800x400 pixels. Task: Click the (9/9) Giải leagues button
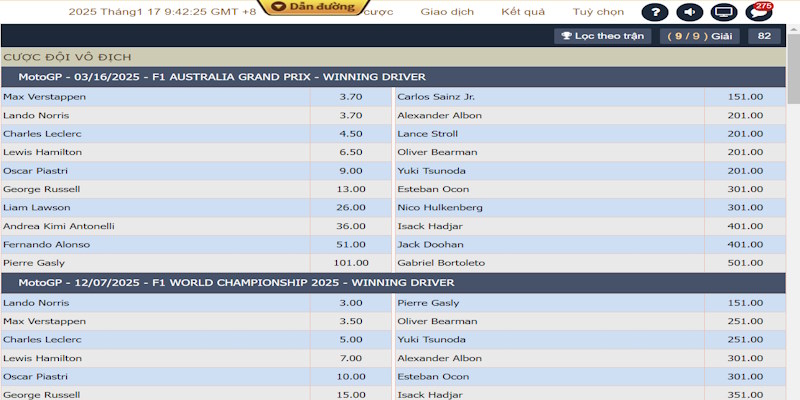pos(699,36)
